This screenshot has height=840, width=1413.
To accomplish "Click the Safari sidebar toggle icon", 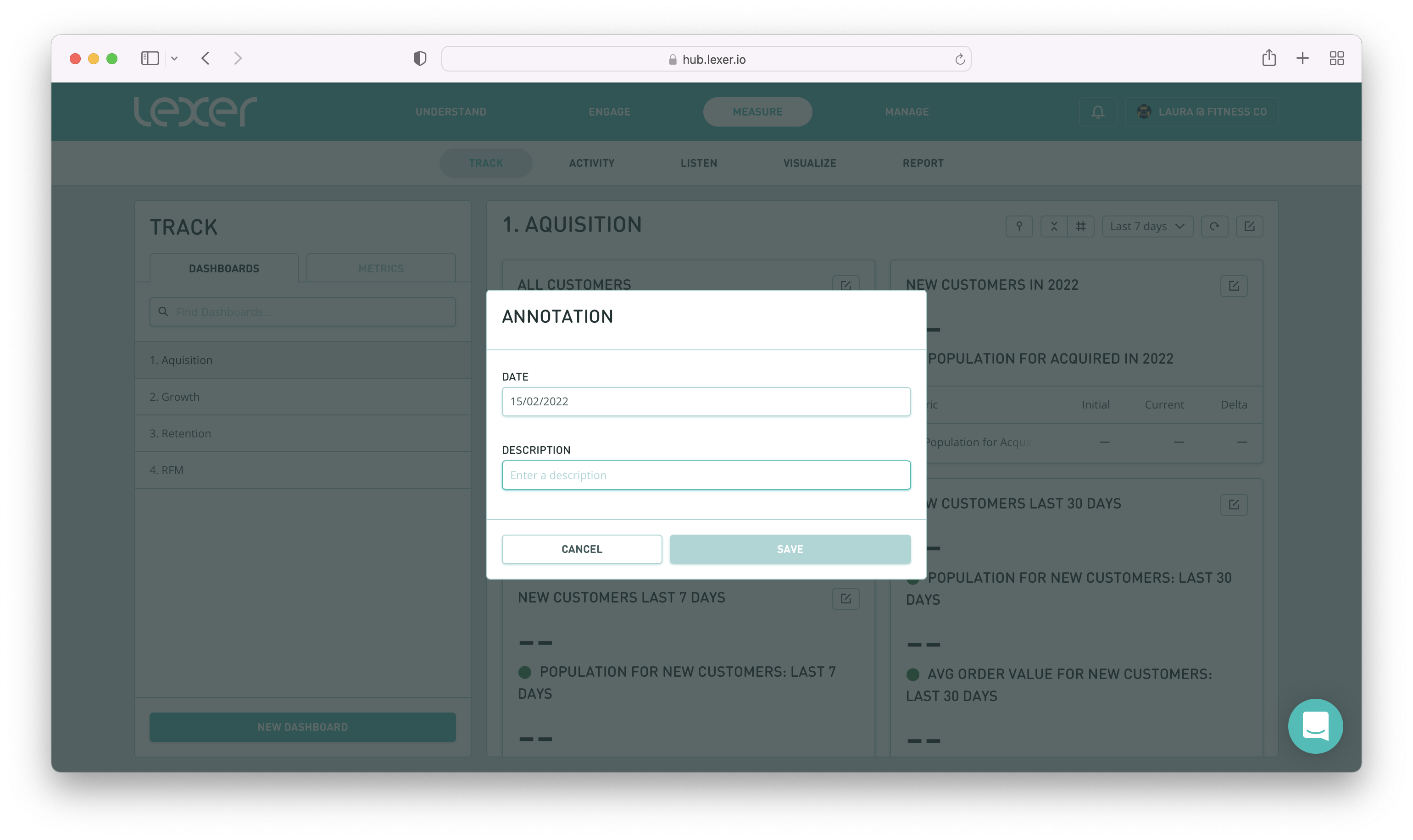I will (x=150, y=58).
